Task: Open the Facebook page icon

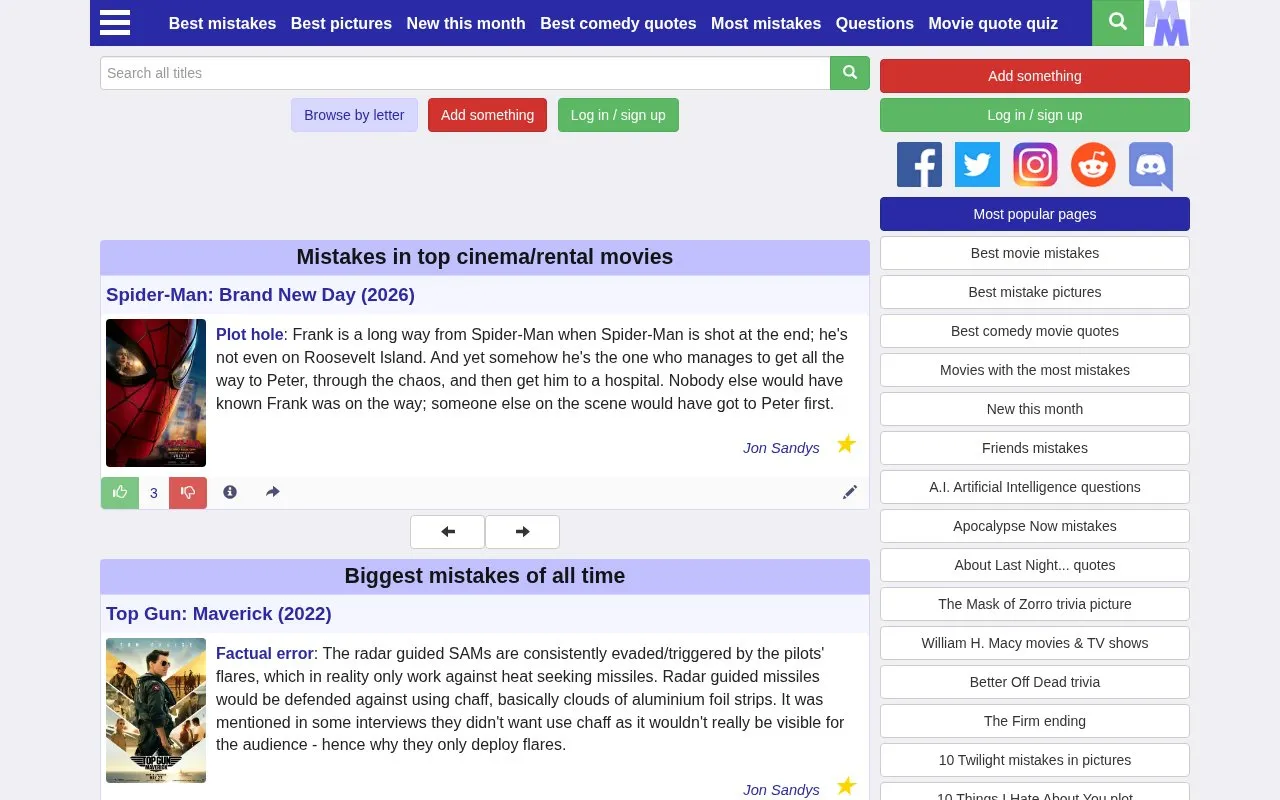Action: (919, 165)
